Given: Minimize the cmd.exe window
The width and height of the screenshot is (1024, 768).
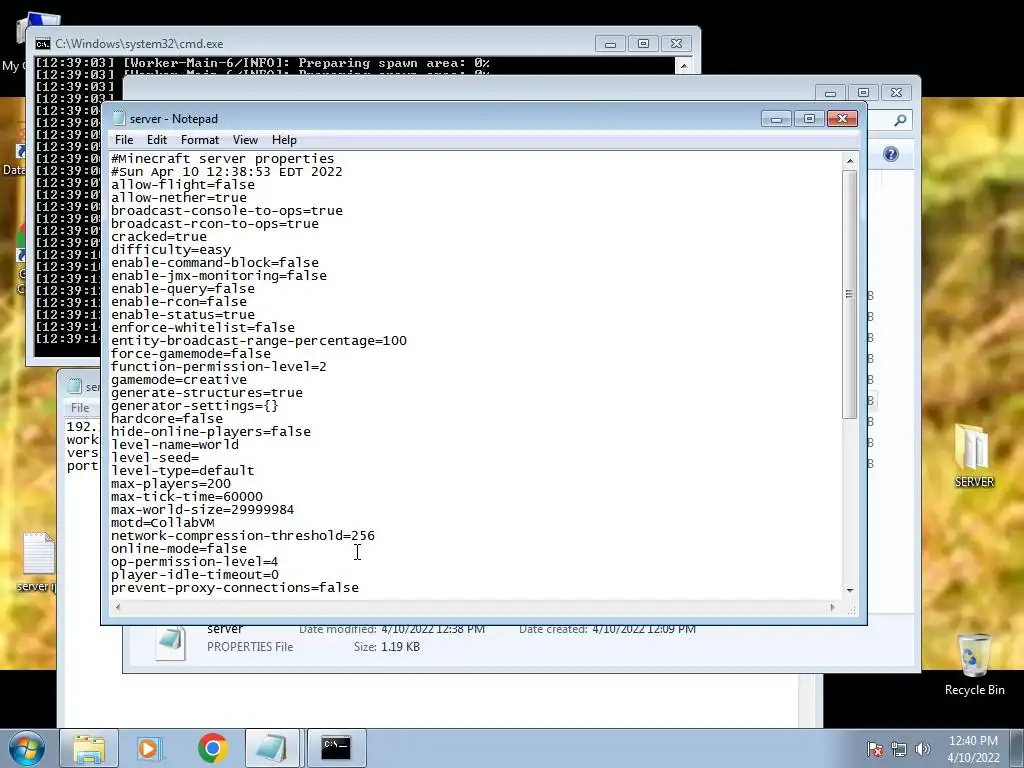Looking at the screenshot, I should click(x=610, y=44).
